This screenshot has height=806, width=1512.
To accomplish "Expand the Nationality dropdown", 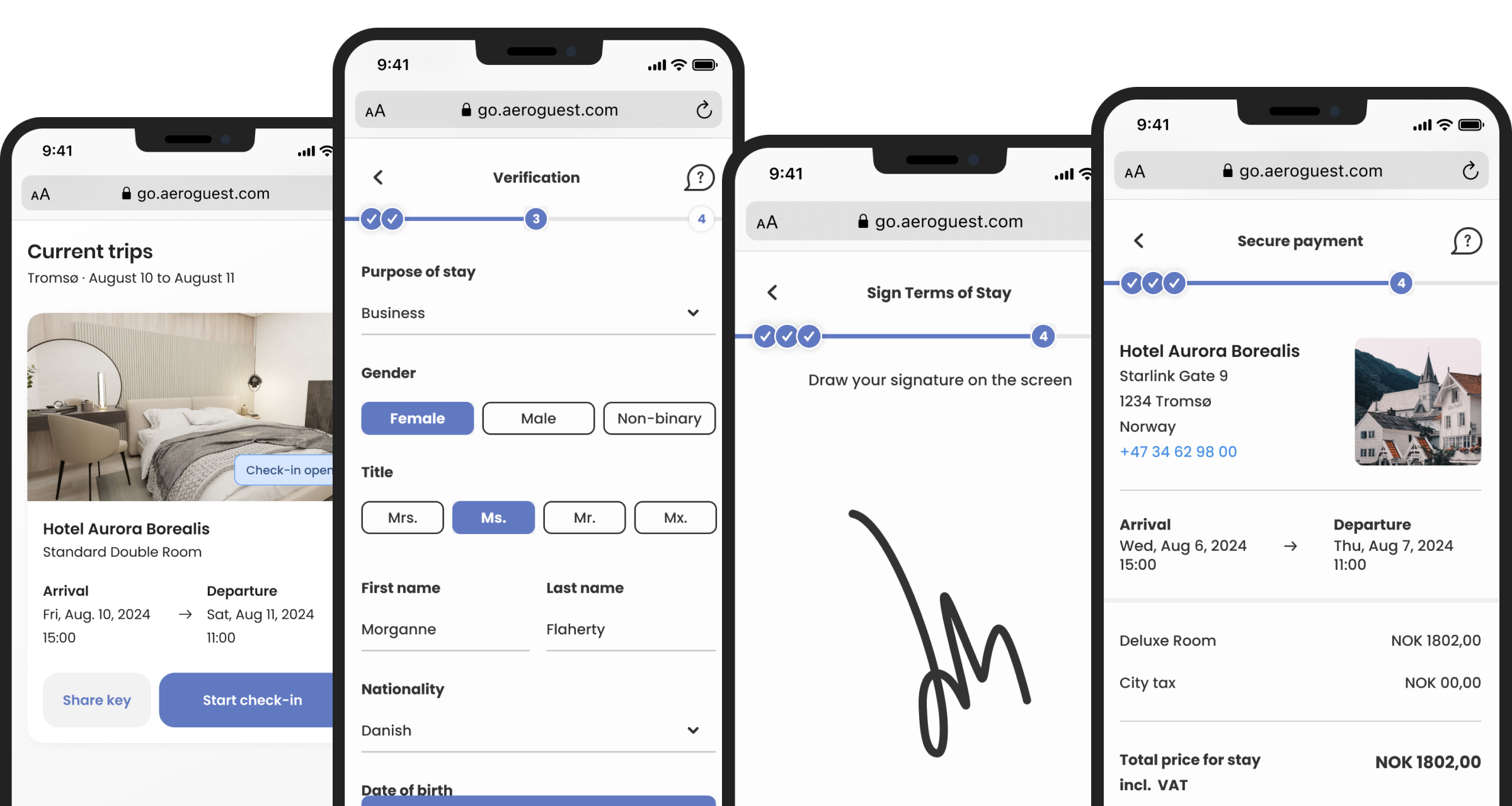I will tap(693, 730).
